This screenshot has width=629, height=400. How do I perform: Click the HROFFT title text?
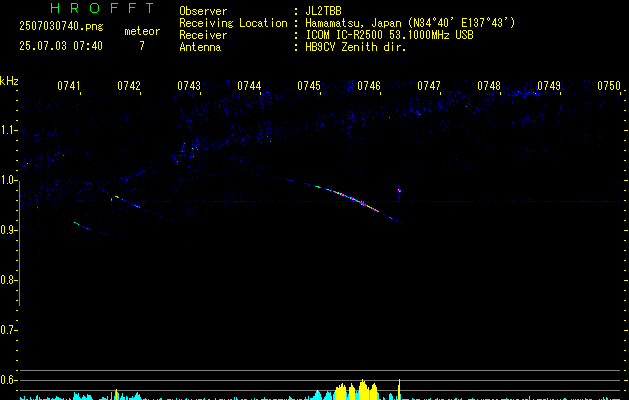pos(103,8)
